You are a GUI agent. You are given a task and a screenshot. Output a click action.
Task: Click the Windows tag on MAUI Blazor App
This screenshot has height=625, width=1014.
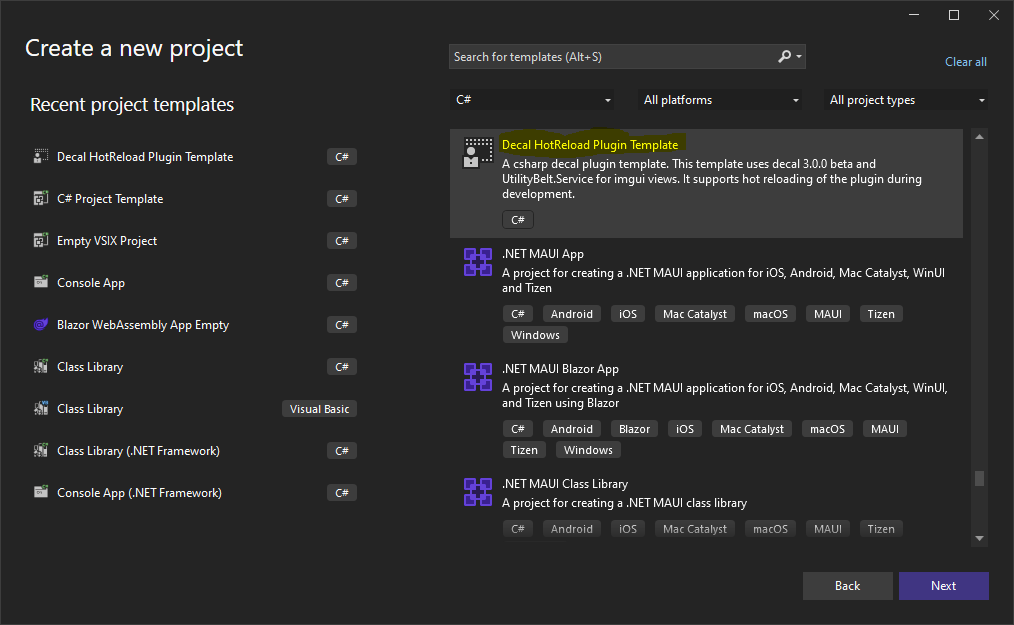(588, 450)
